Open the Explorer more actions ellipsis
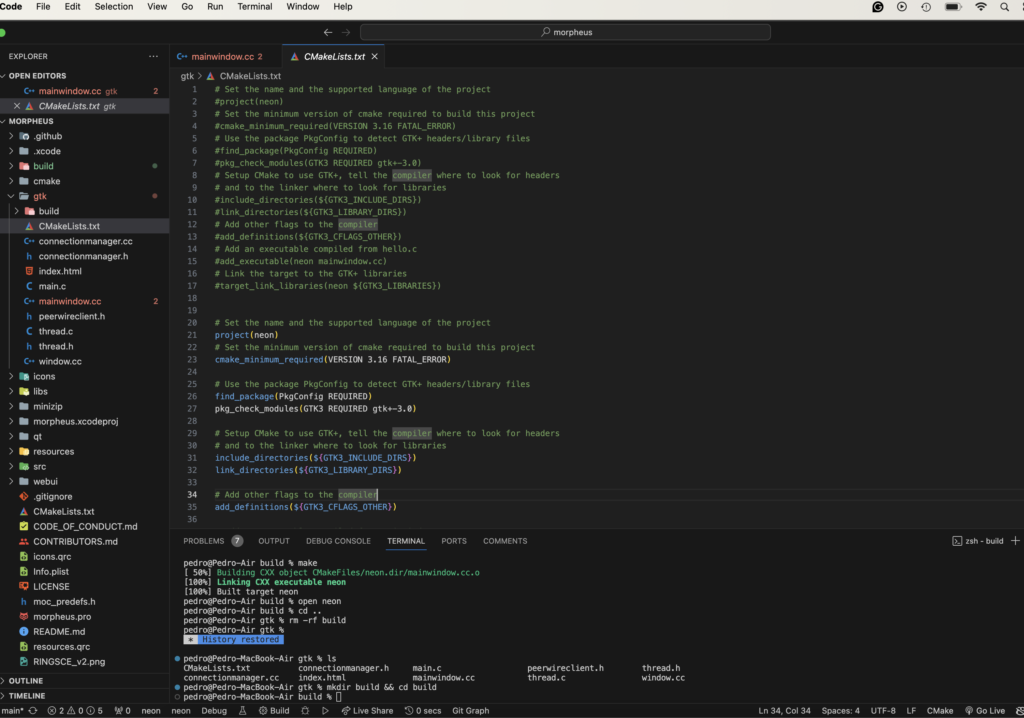Screen dimensions: 1024x718 click(x=153, y=56)
